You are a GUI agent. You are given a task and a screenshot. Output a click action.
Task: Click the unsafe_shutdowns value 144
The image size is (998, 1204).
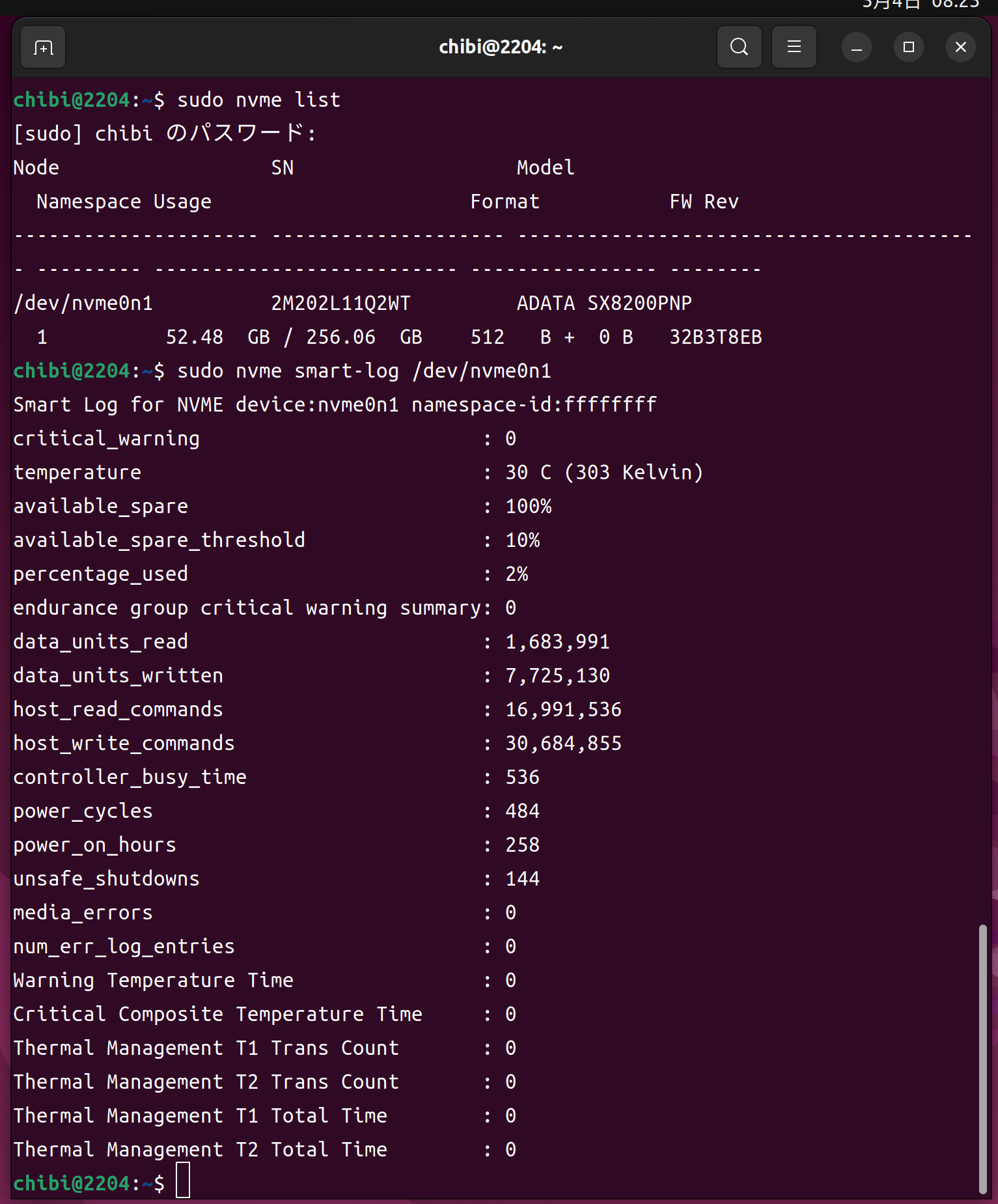pos(522,879)
